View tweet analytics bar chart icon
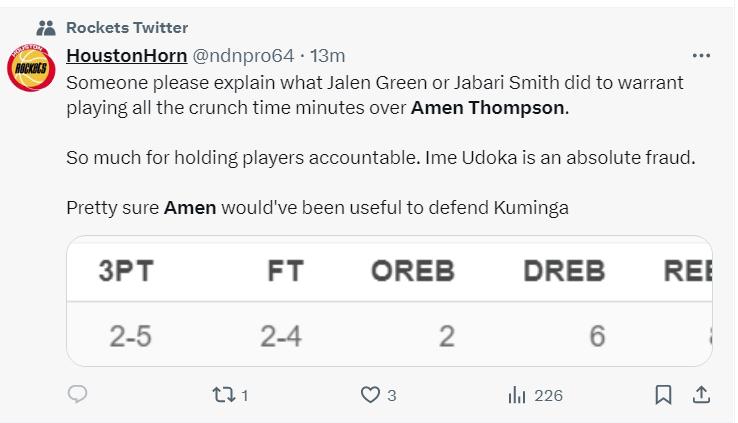 click(x=517, y=395)
